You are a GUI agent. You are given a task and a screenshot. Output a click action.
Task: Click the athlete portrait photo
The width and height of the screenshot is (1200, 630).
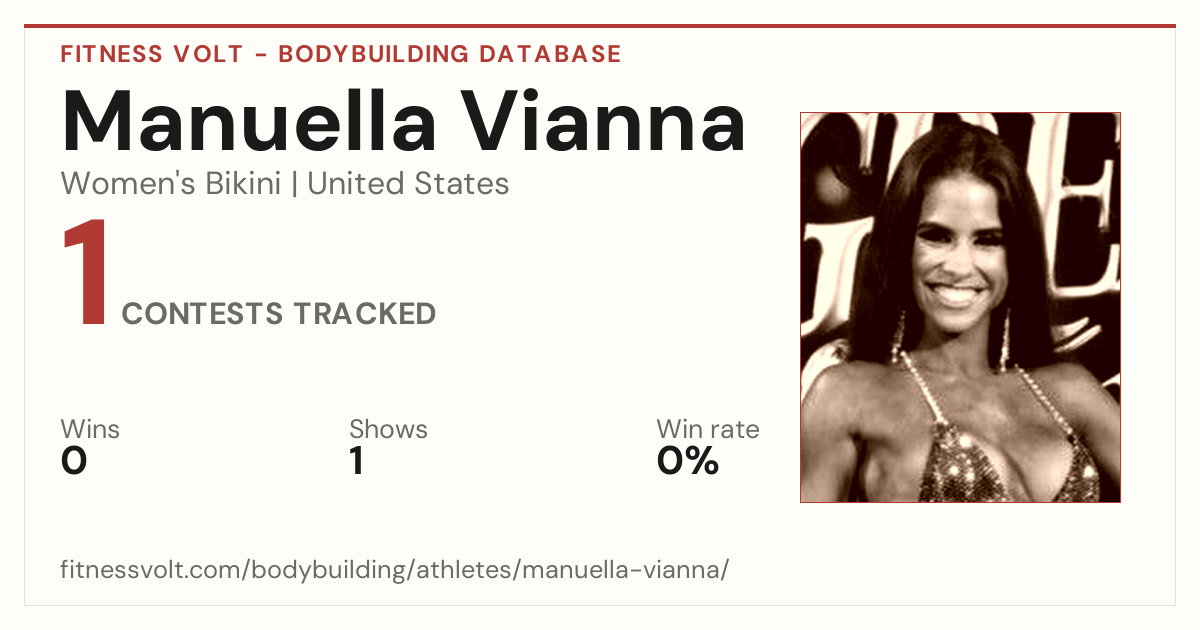tap(960, 307)
